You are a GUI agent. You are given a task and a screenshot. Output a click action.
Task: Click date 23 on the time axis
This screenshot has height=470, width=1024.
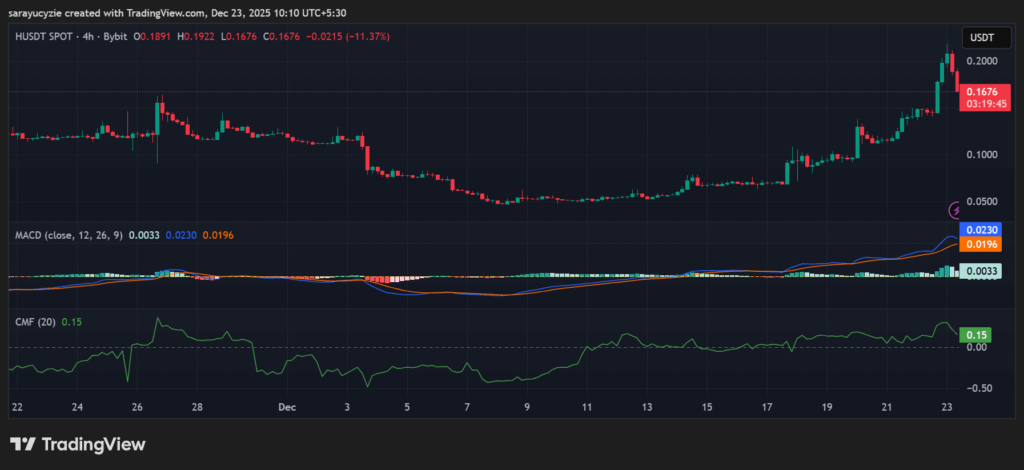(947, 408)
